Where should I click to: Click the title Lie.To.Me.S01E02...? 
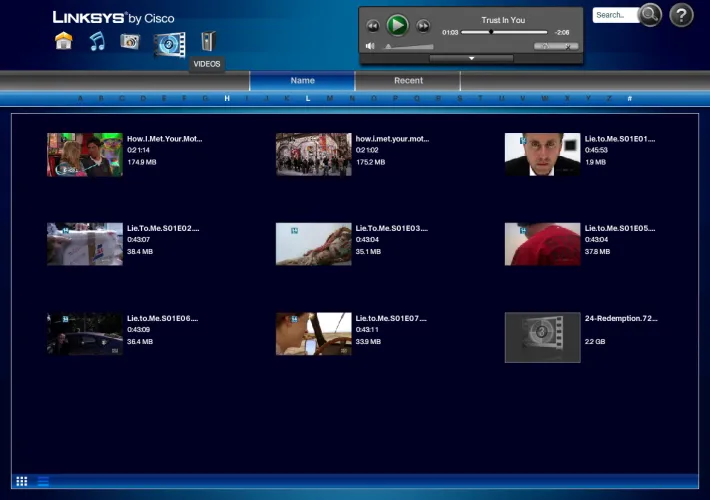pyautogui.click(x=163, y=228)
